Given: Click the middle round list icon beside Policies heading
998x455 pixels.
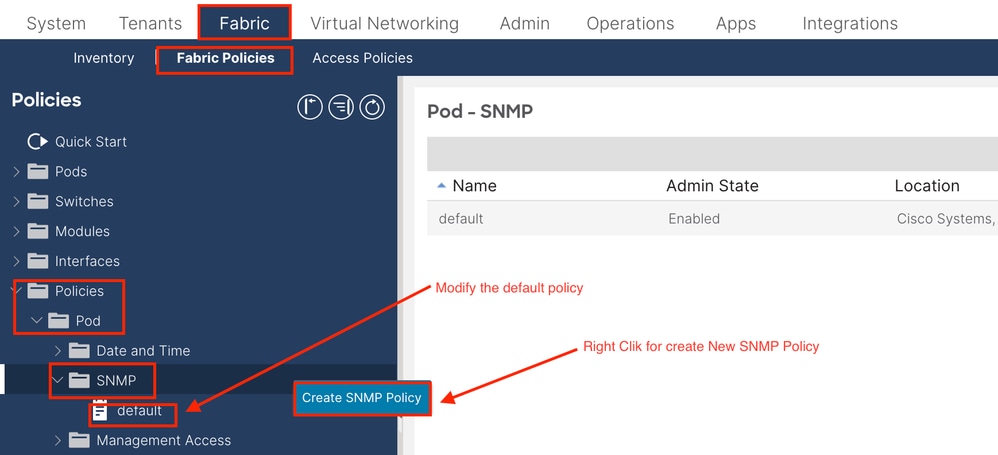Looking at the screenshot, I should click(x=341, y=107).
